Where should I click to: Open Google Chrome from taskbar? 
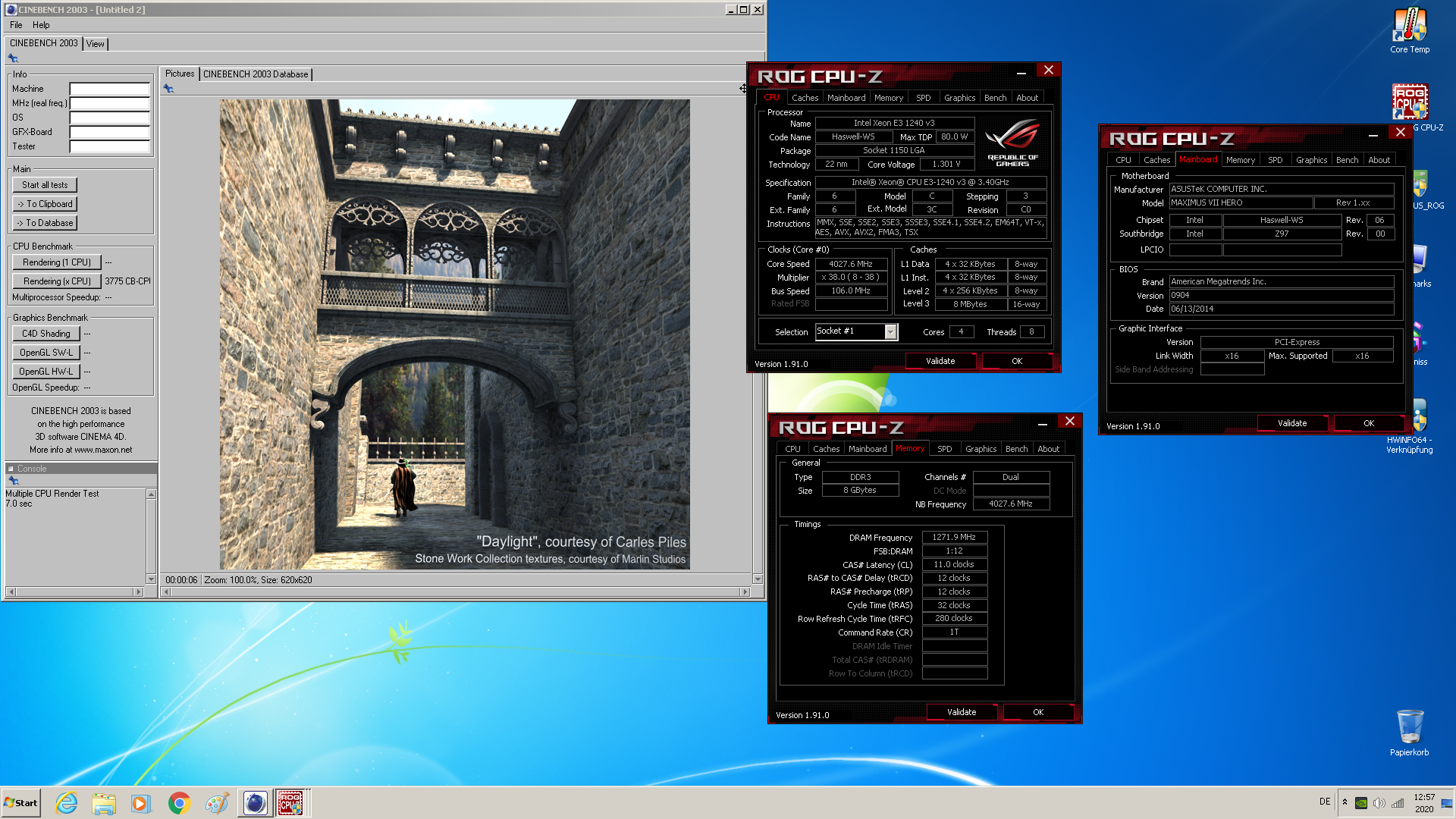click(x=179, y=803)
